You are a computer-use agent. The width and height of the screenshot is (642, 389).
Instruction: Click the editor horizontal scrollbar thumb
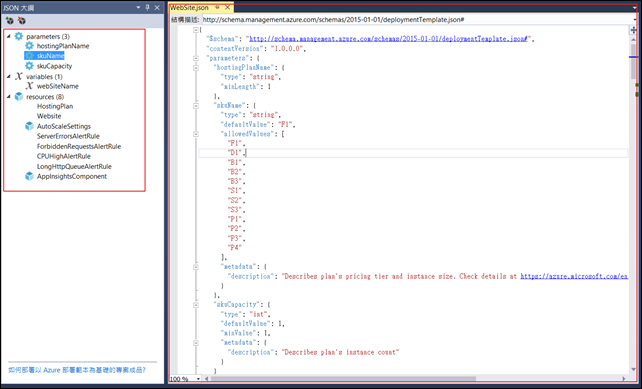coord(344,379)
